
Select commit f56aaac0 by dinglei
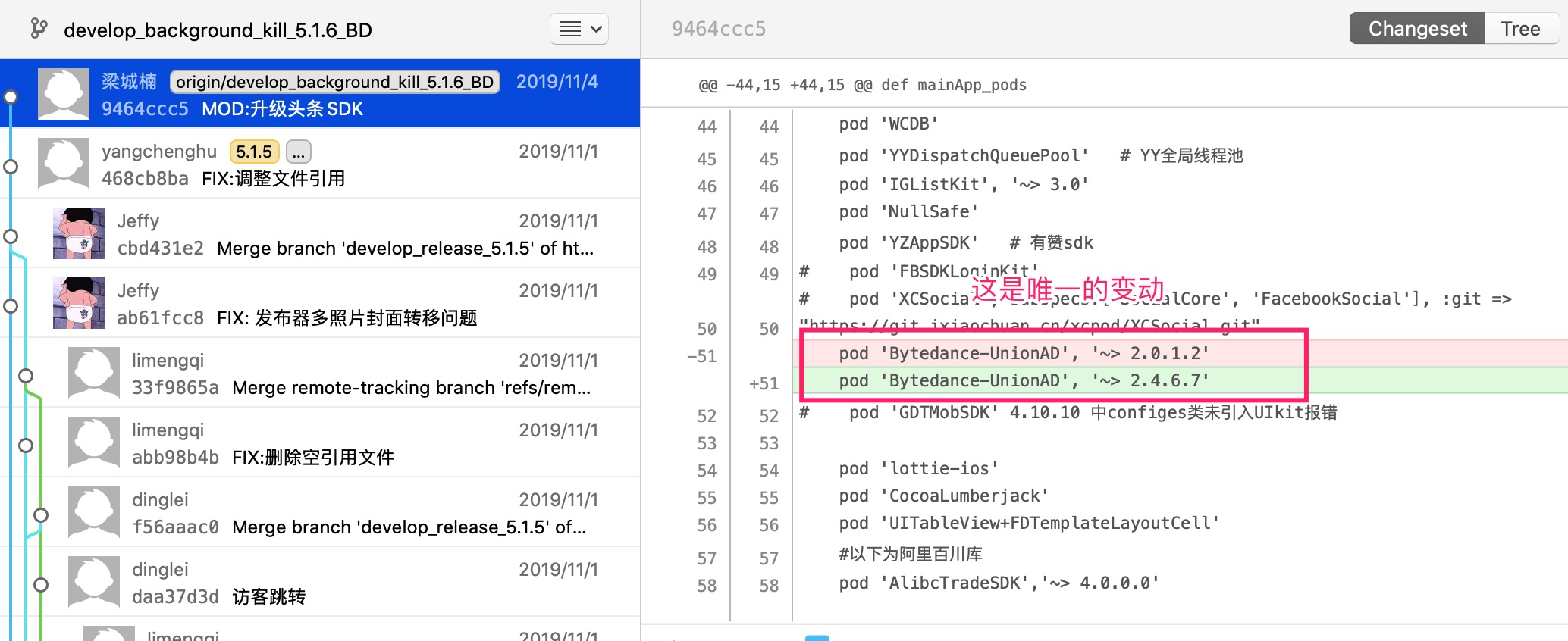[320, 512]
